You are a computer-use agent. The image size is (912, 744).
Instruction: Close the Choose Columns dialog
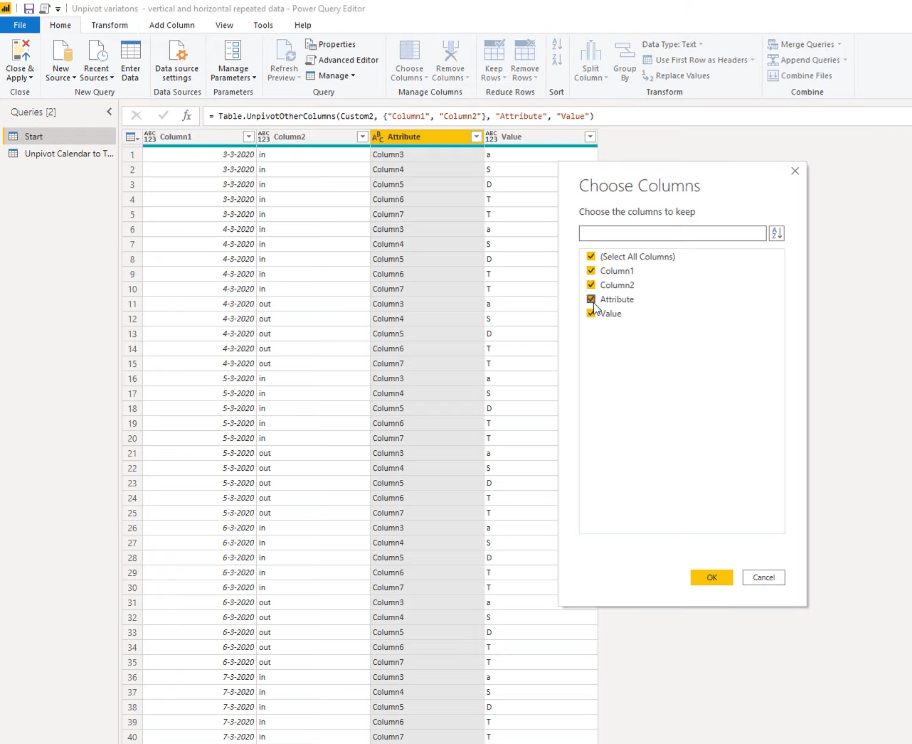pos(795,171)
